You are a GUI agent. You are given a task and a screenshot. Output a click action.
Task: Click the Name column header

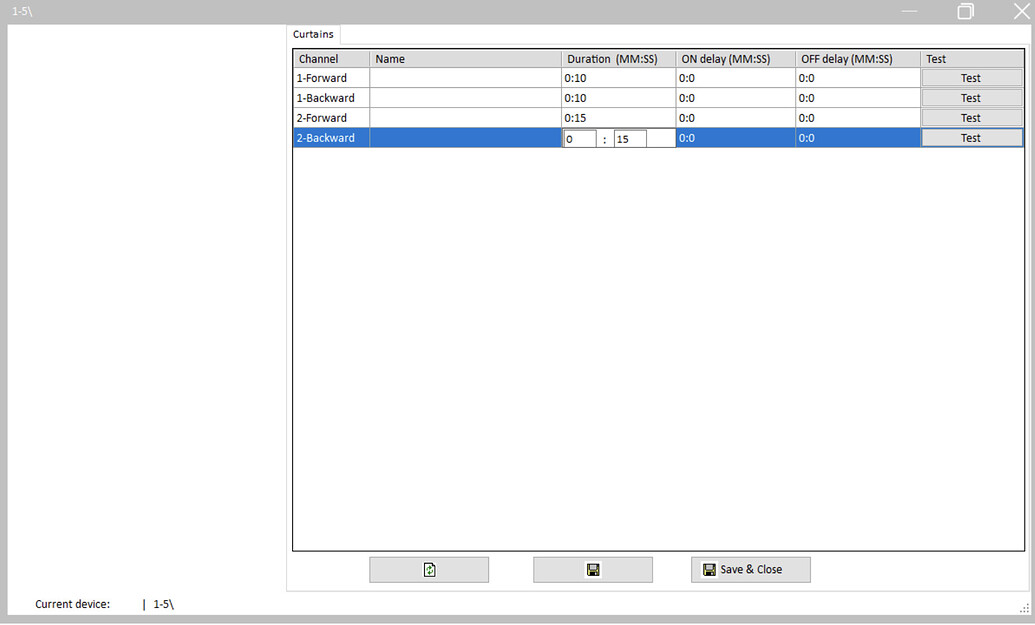[465, 59]
